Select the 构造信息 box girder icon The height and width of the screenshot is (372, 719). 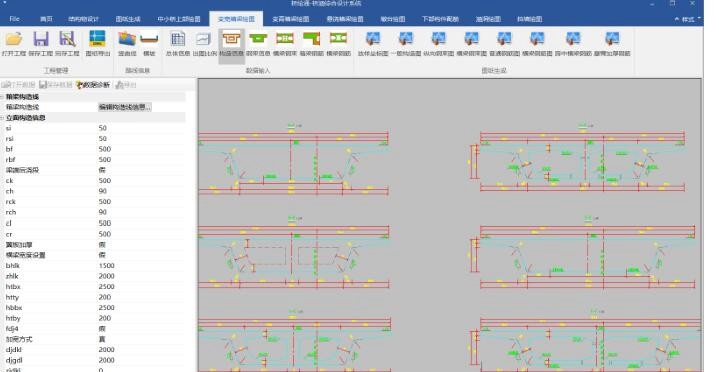pos(231,44)
